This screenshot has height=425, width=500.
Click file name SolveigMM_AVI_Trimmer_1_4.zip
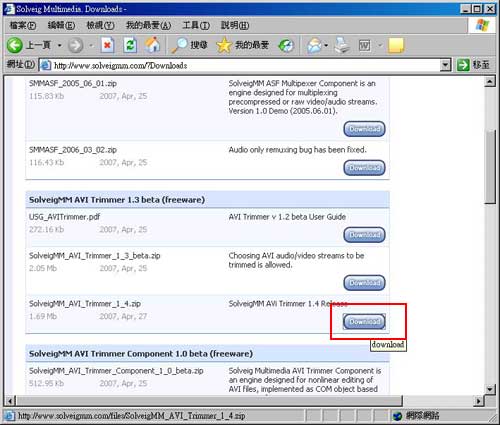(85, 304)
